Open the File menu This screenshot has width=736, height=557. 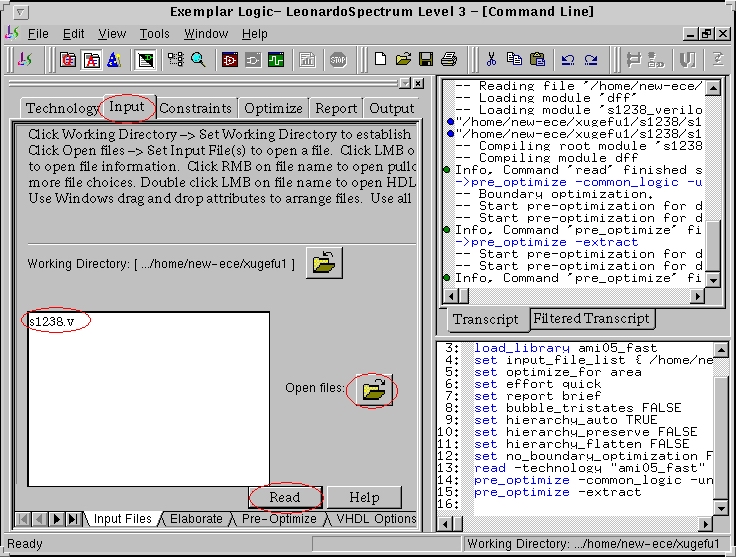(x=38, y=34)
